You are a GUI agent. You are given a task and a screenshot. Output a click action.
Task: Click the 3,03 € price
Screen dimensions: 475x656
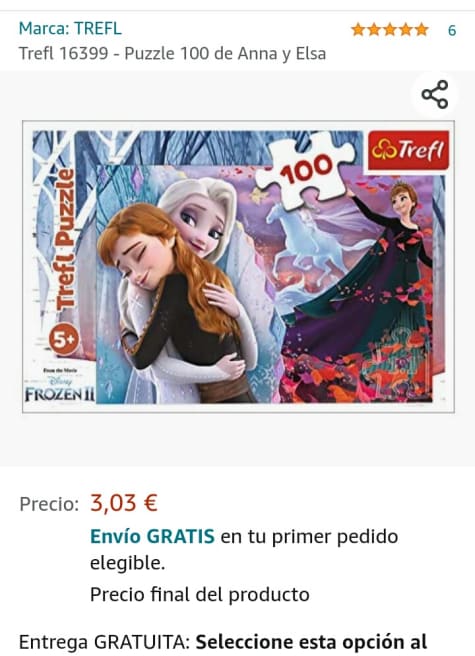tap(123, 502)
